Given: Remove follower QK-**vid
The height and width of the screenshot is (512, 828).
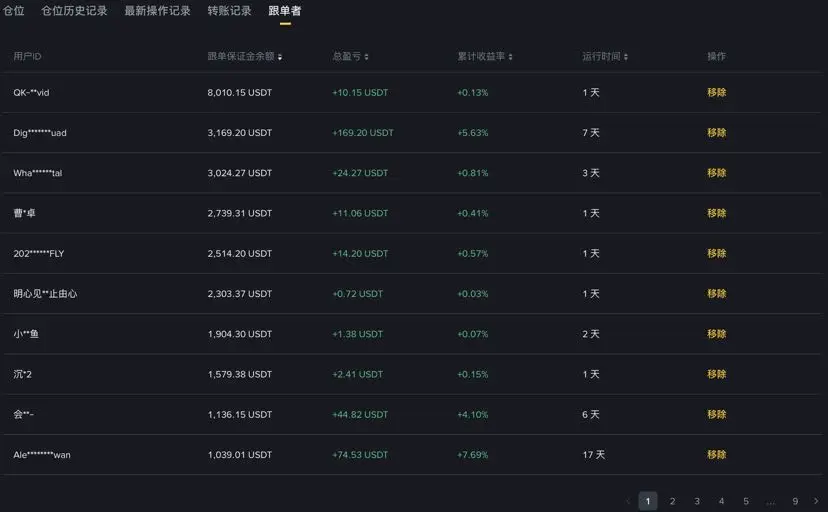Looking at the screenshot, I should (x=717, y=92).
